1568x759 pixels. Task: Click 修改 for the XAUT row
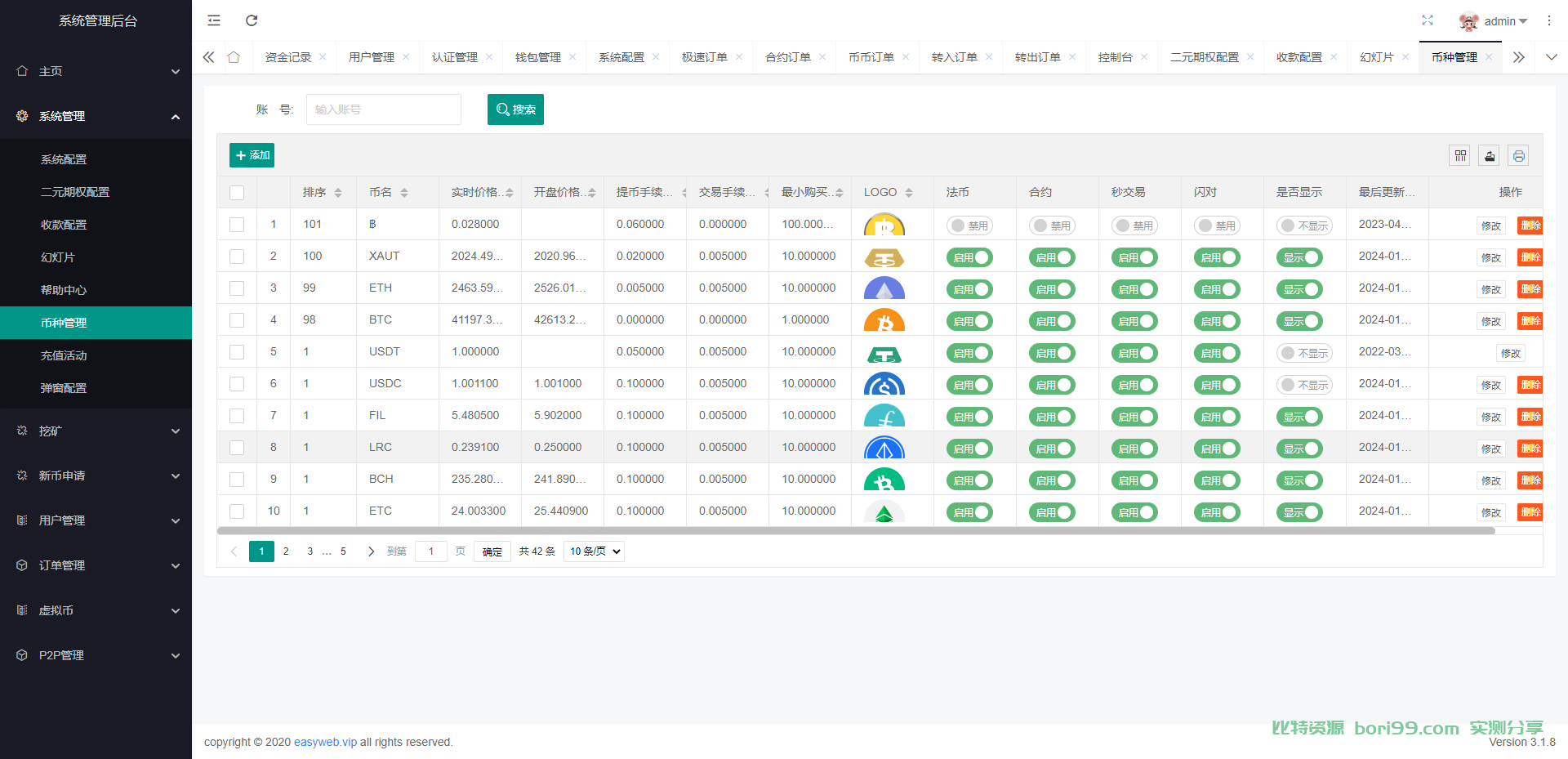click(1491, 257)
